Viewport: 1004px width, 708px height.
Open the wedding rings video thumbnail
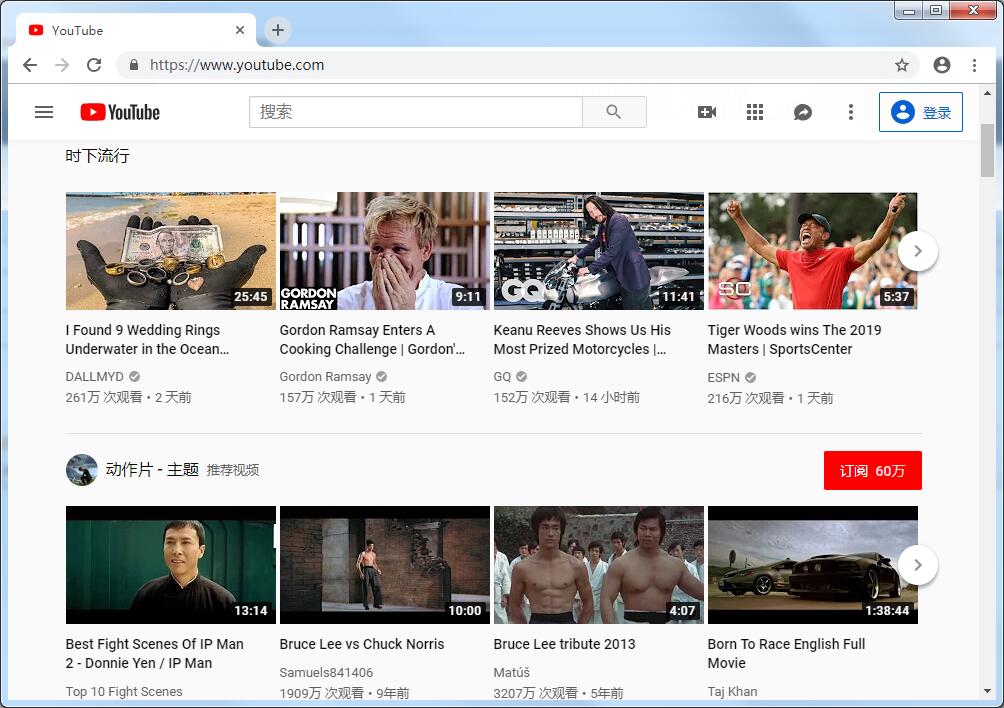(x=171, y=251)
